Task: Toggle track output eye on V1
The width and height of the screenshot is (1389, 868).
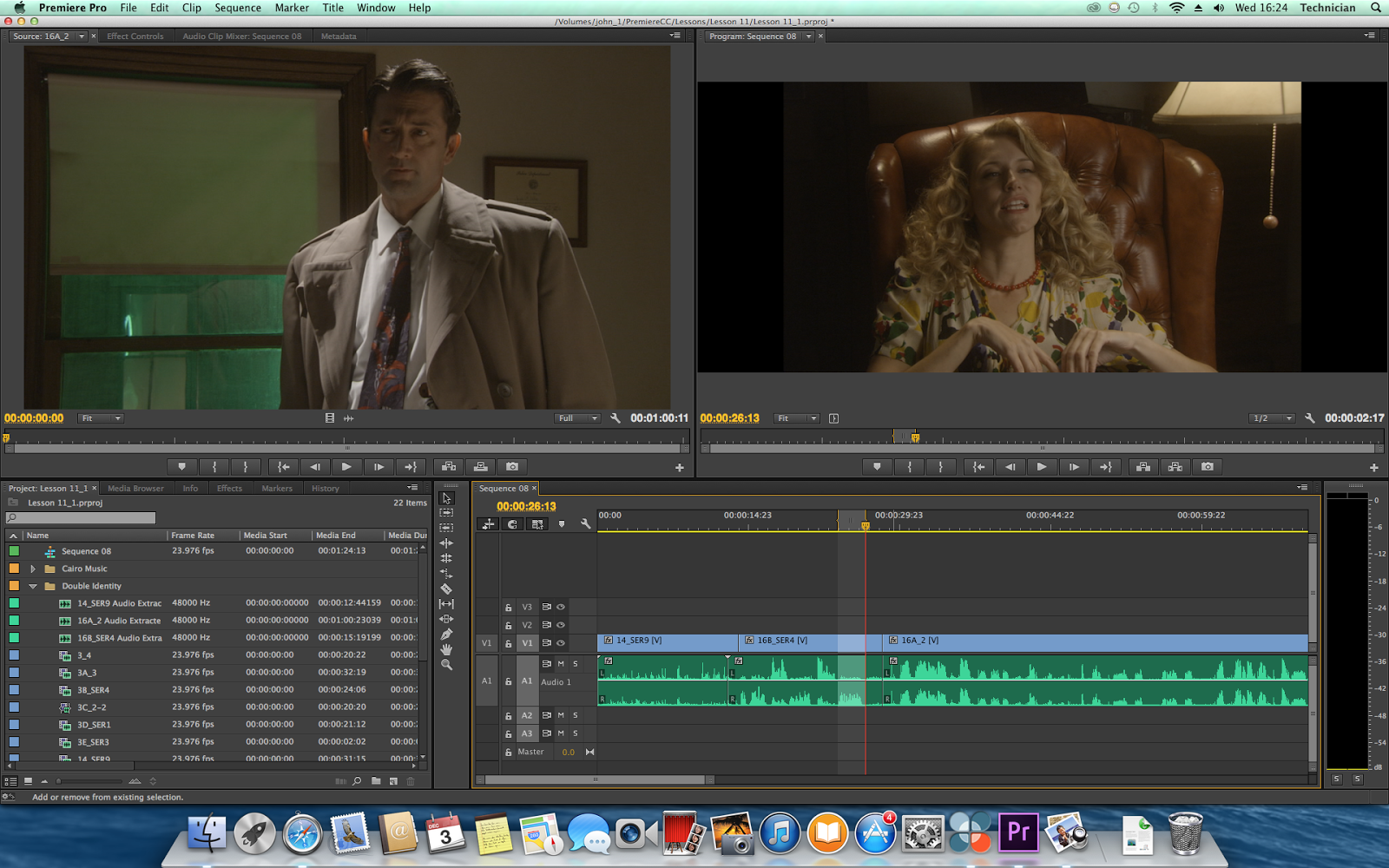Action: pyautogui.click(x=561, y=643)
